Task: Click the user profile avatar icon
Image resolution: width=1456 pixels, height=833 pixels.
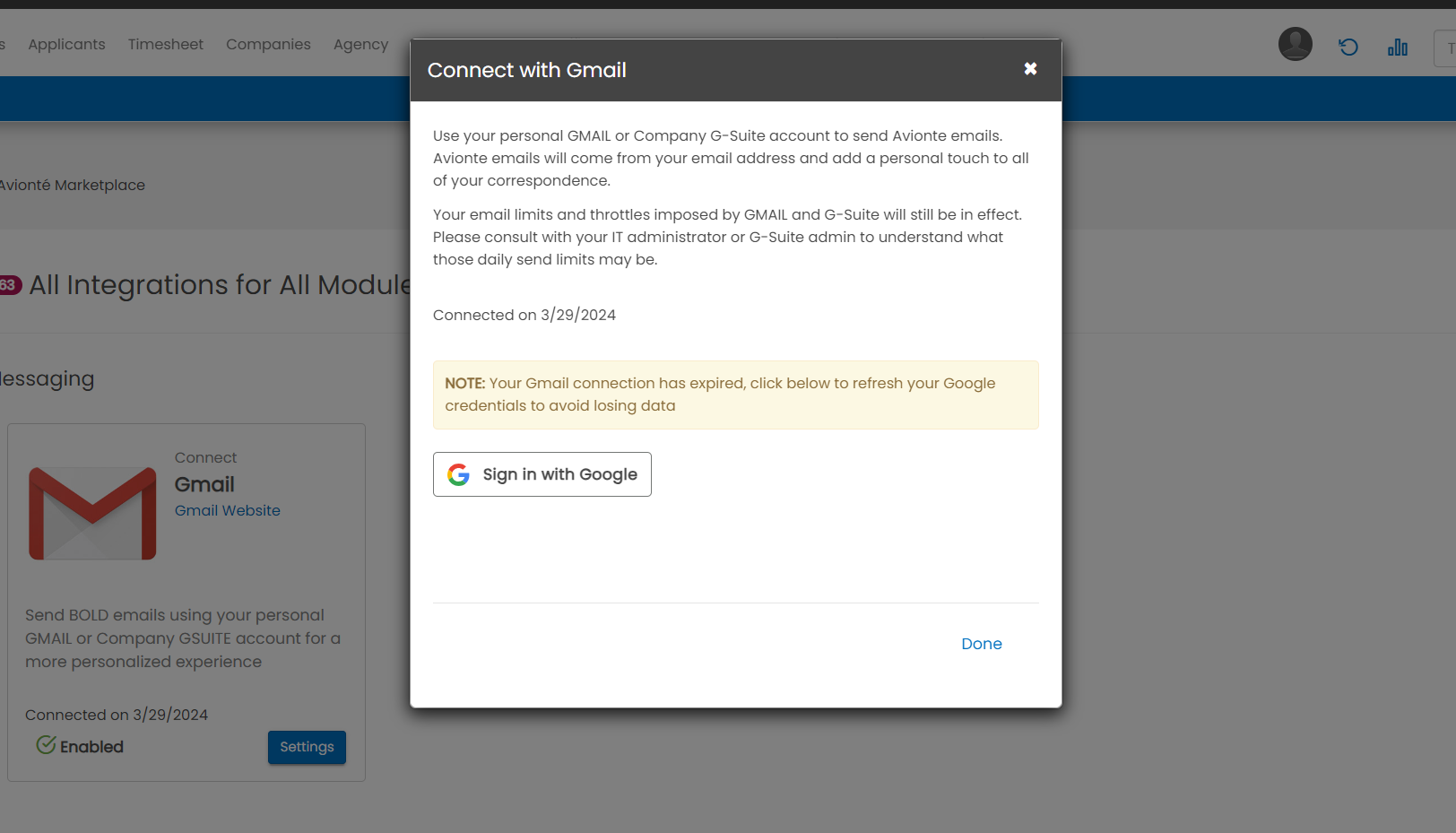Action: (1295, 44)
